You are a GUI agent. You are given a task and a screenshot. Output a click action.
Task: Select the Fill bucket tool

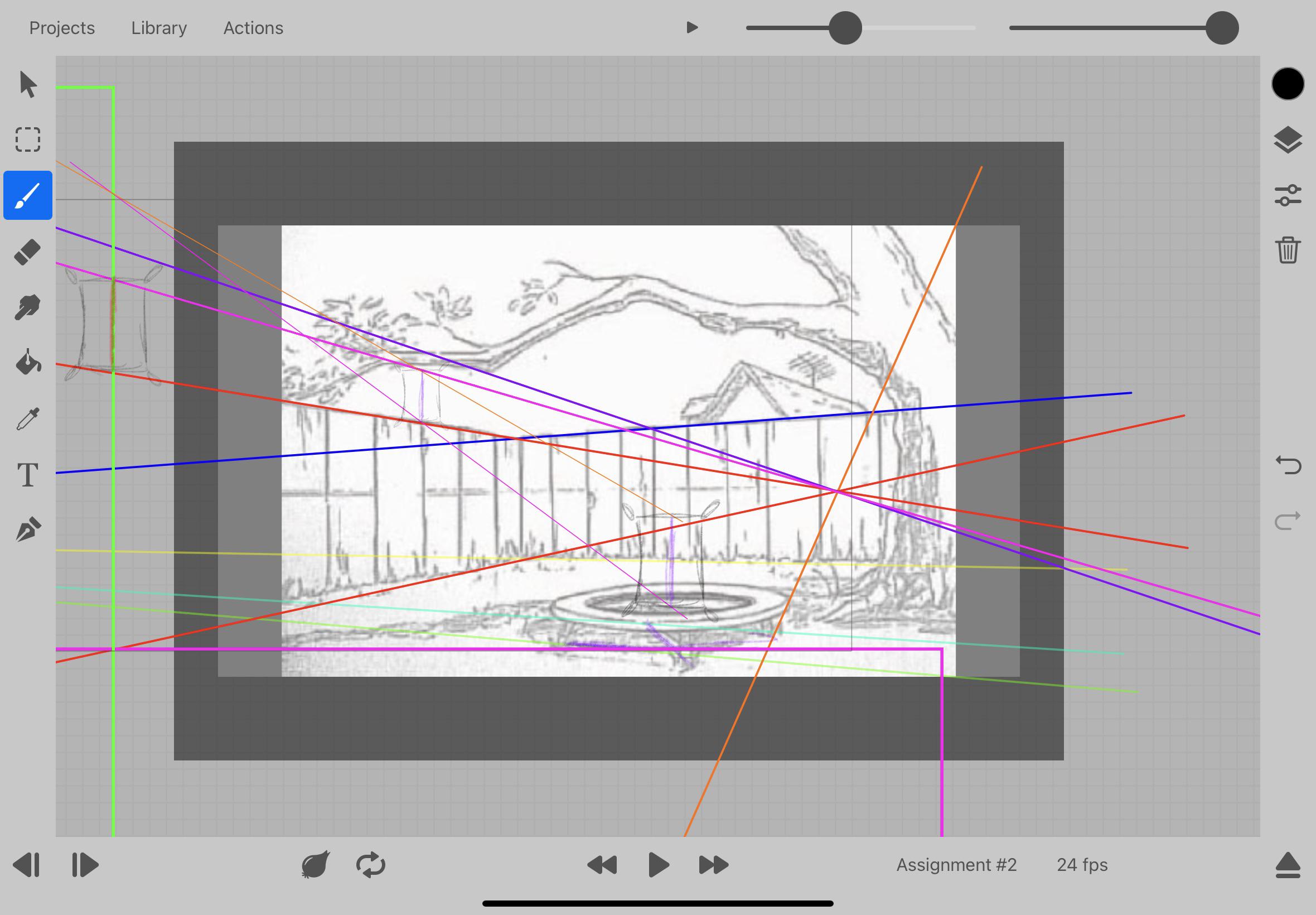[x=27, y=361]
